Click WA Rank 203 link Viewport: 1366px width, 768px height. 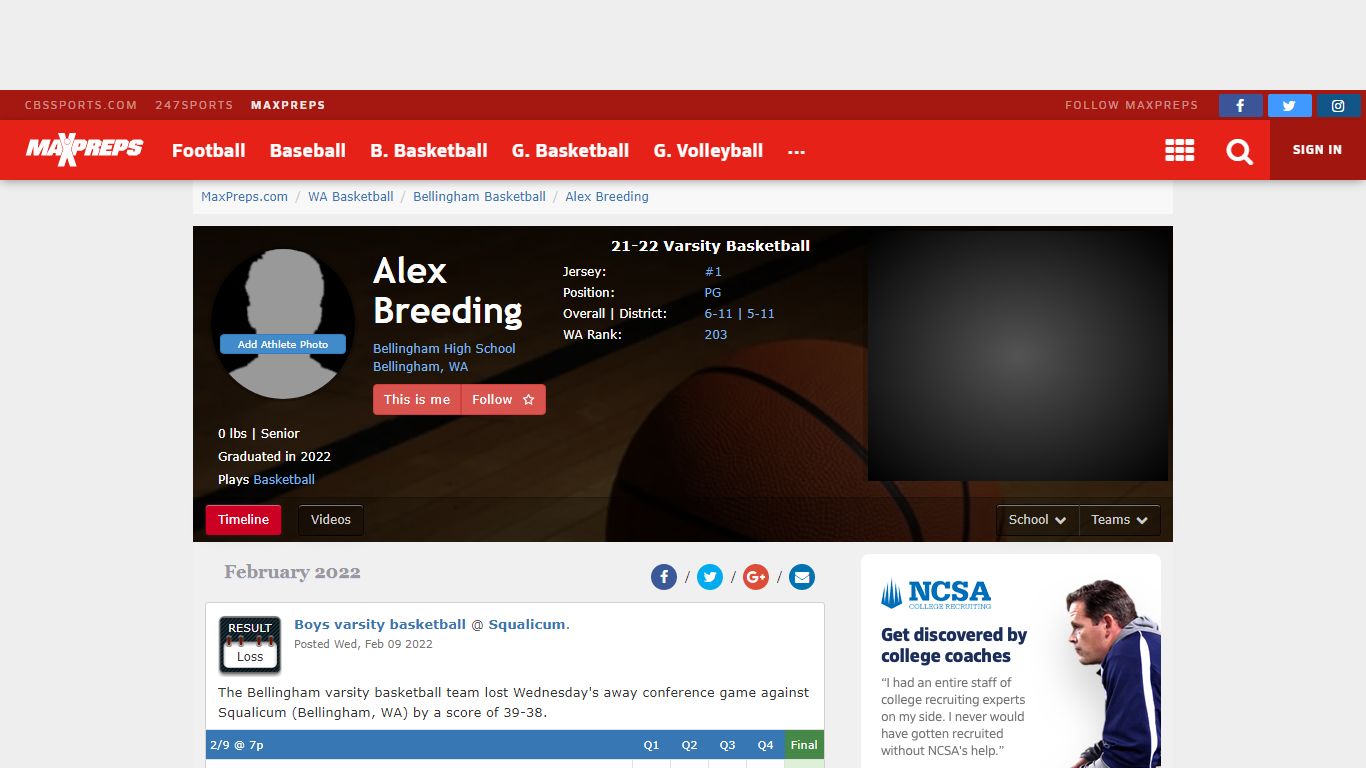click(x=716, y=335)
